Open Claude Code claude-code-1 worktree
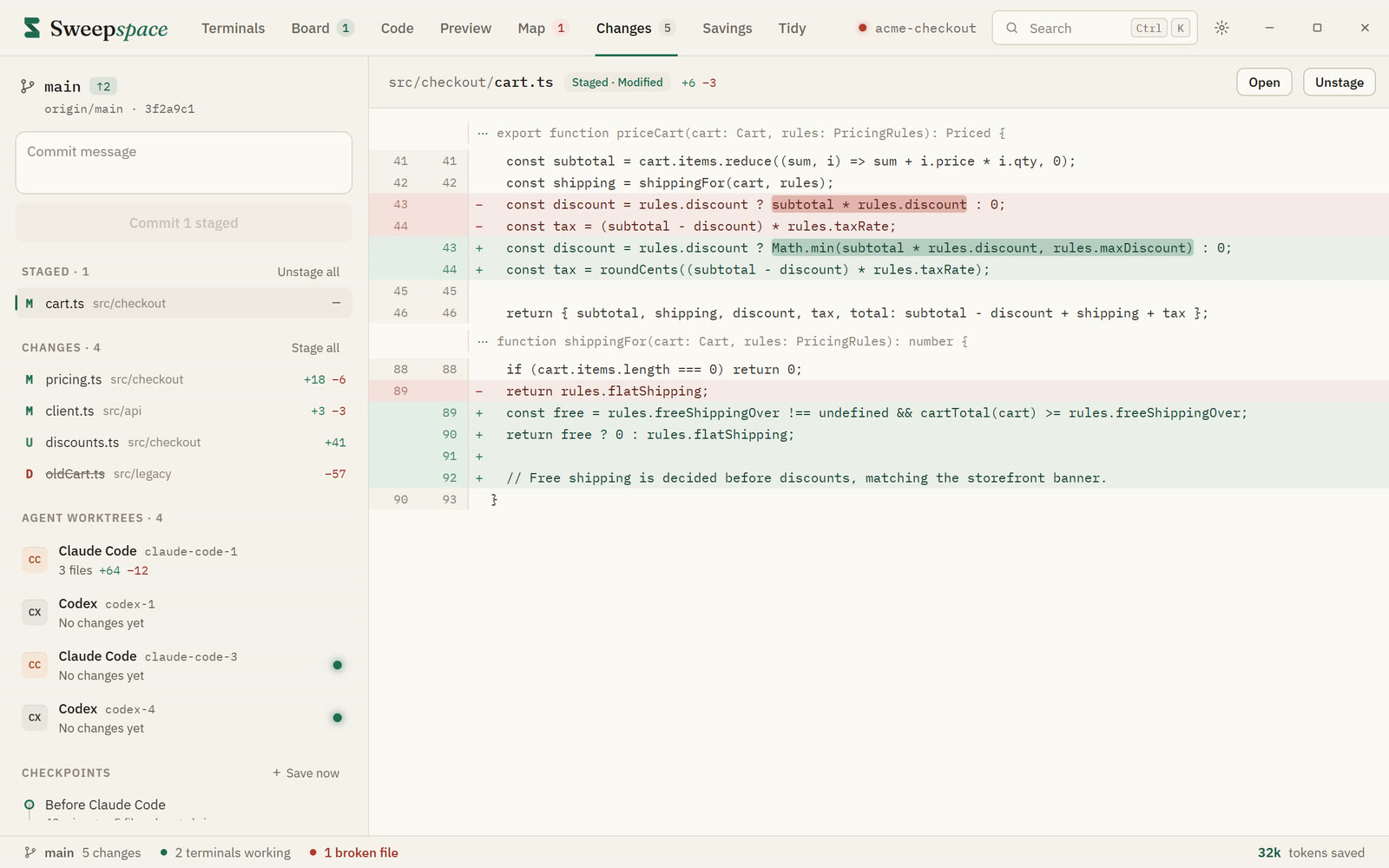This screenshot has height=868, width=1389. (184, 560)
